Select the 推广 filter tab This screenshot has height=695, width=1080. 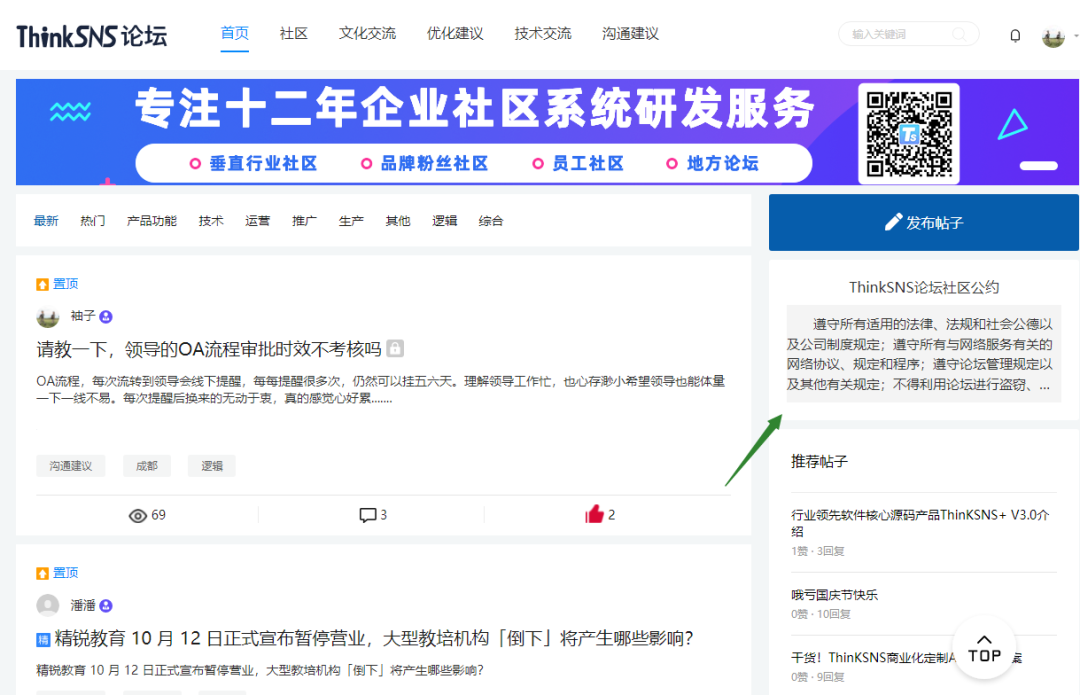[304, 221]
